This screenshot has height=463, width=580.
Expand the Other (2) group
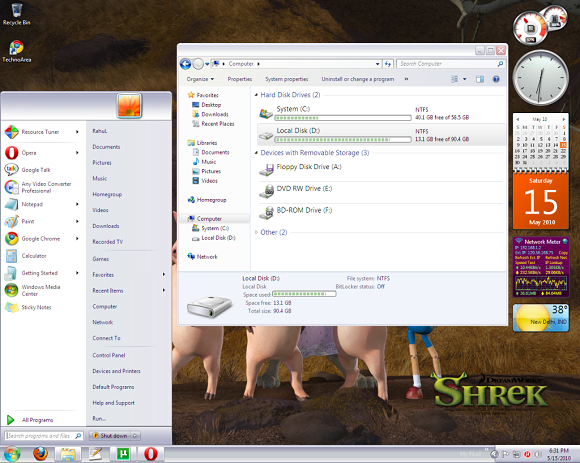point(256,232)
